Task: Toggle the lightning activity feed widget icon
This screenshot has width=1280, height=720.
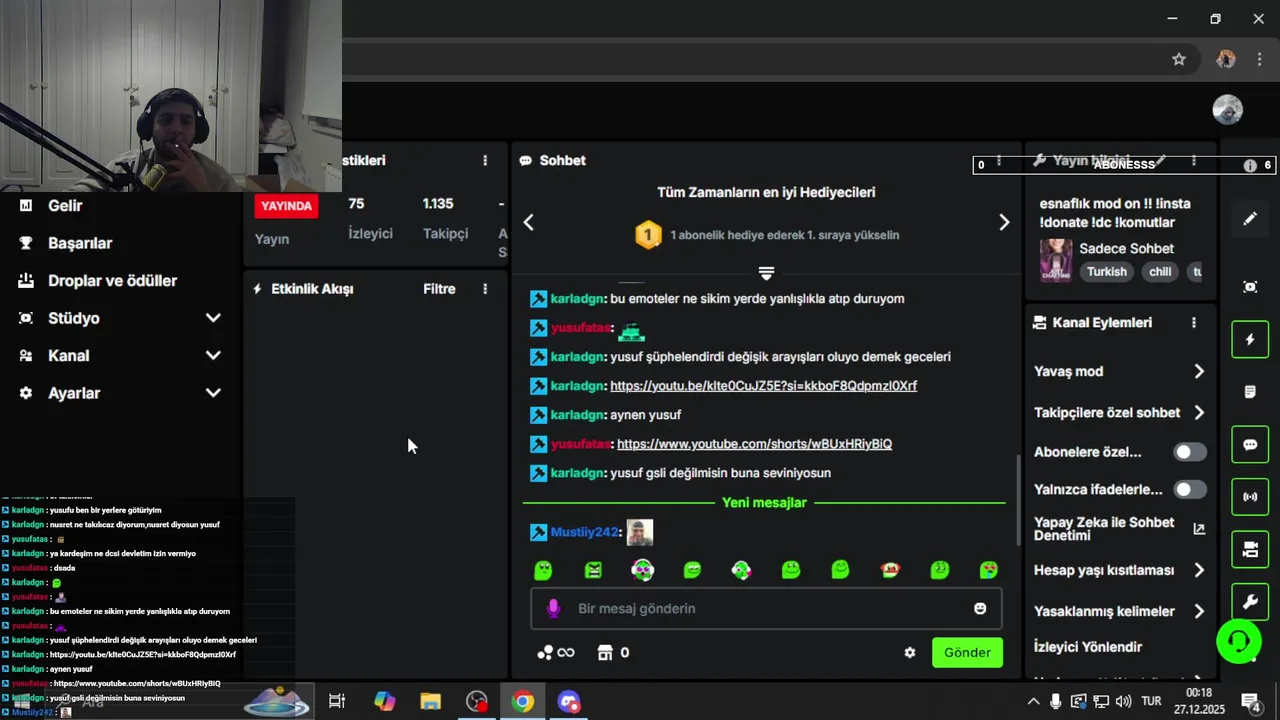Action: click(1250, 340)
